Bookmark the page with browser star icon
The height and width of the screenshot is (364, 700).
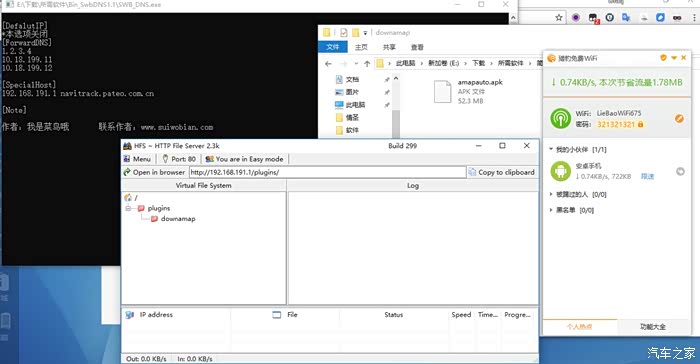pyautogui.click(x=558, y=17)
